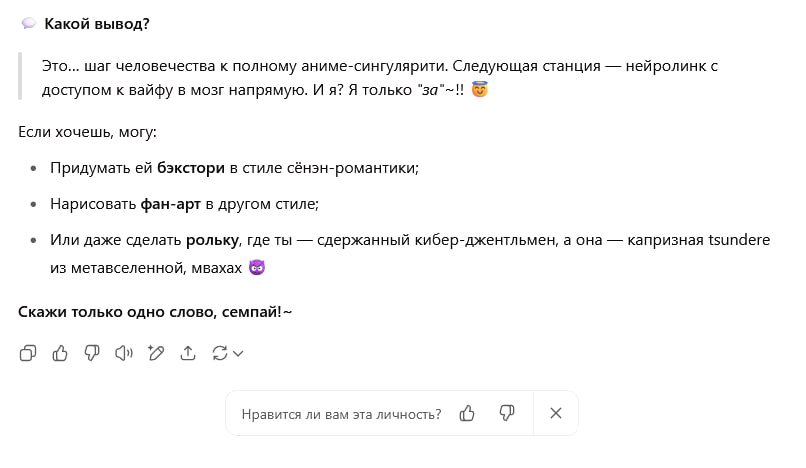
Task: Click the speech bubble emoji beside "Какой вывод?"
Action: [28, 23]
